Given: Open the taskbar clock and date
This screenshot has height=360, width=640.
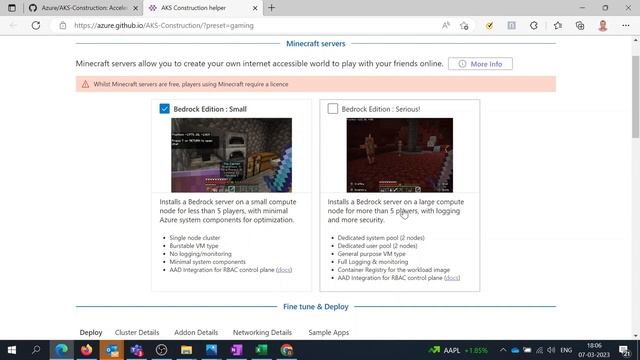Looking at the screenshot, I should (x=594, y=350).
